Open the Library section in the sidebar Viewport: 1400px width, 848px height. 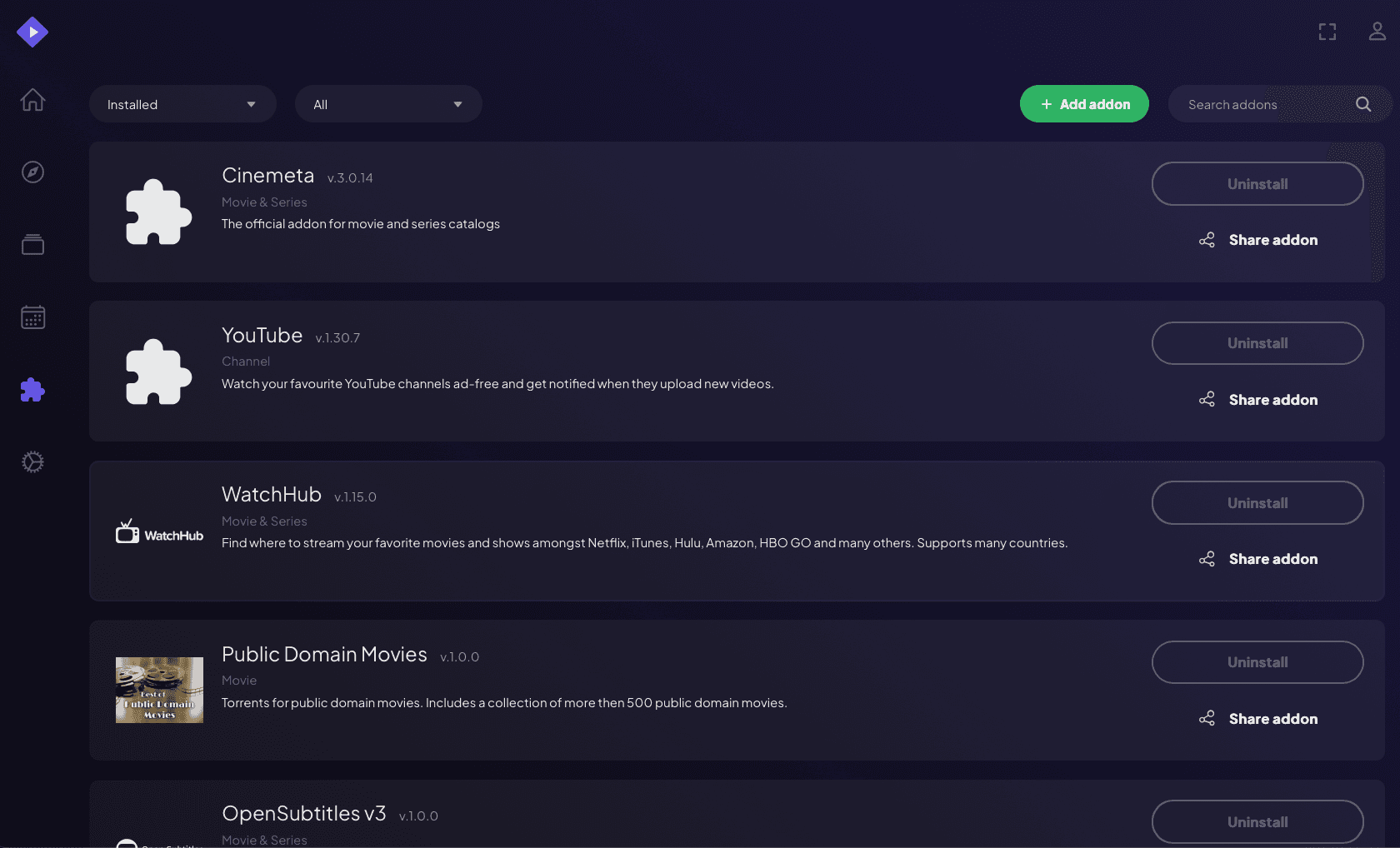[x=32, y=244]
